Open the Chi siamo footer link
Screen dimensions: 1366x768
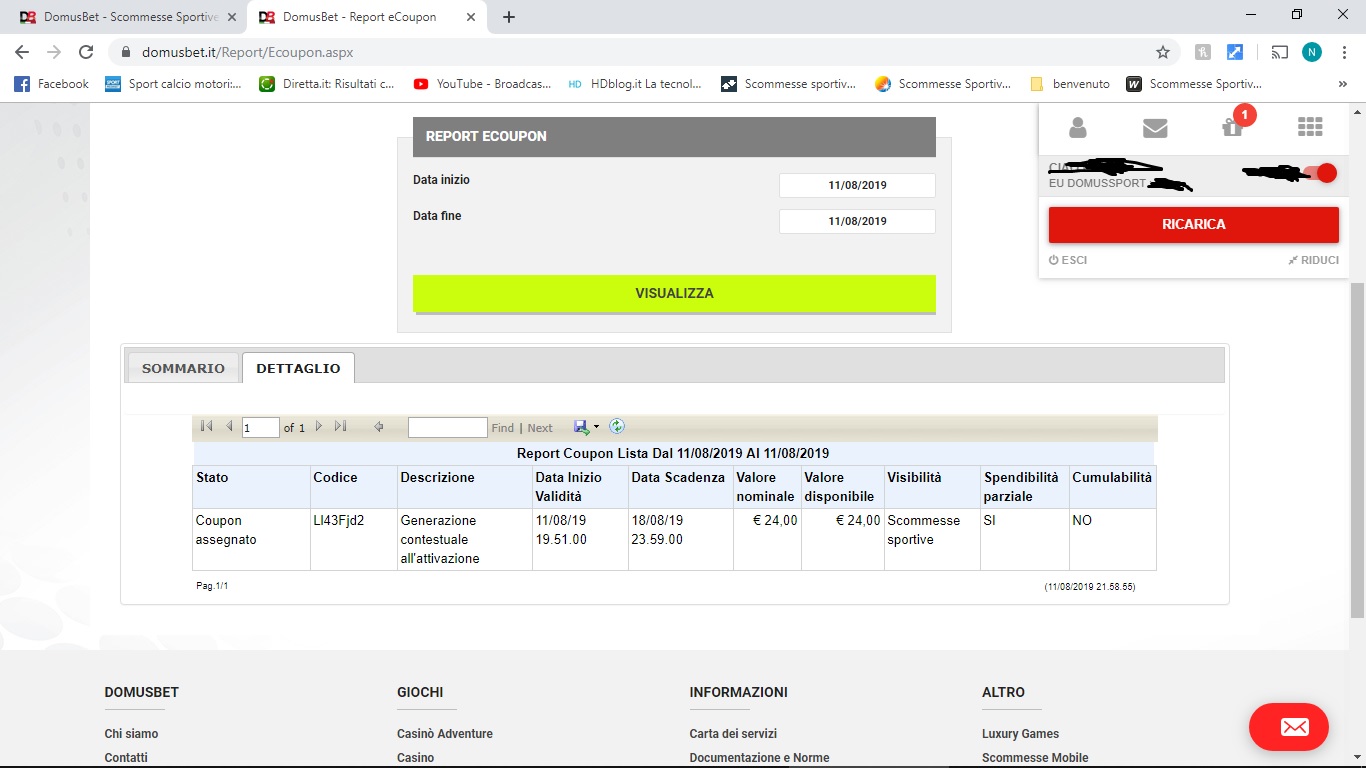click(131, 734)
